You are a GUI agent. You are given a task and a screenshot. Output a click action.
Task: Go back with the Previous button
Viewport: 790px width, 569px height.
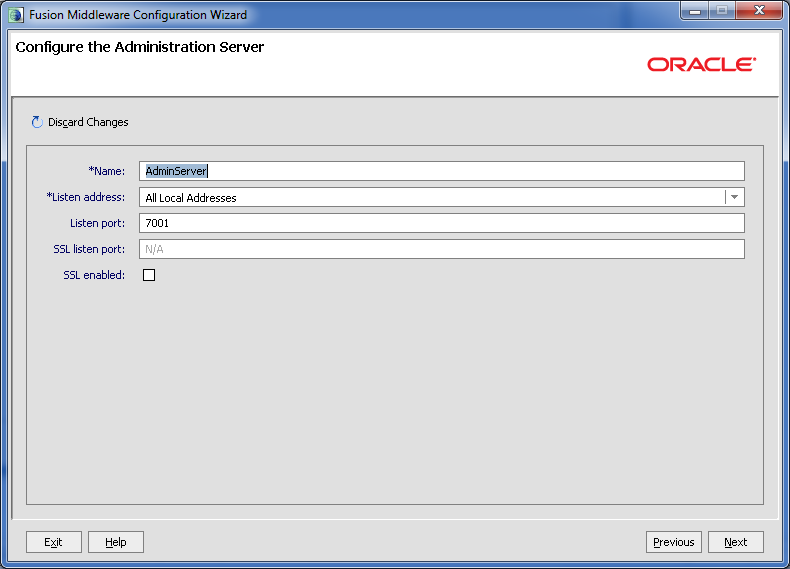click(x=674, y=542)
